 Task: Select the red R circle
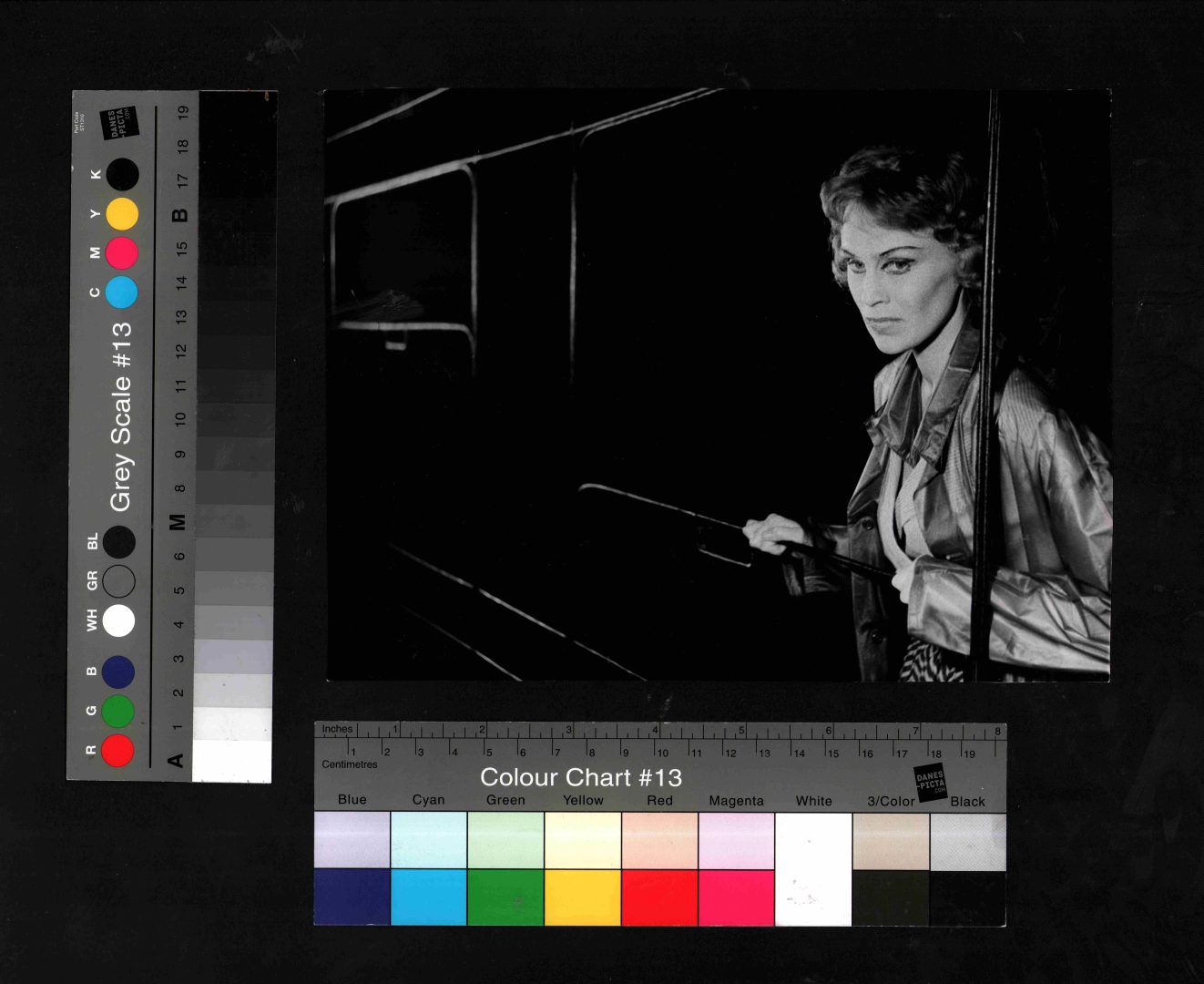click(117, 750)
